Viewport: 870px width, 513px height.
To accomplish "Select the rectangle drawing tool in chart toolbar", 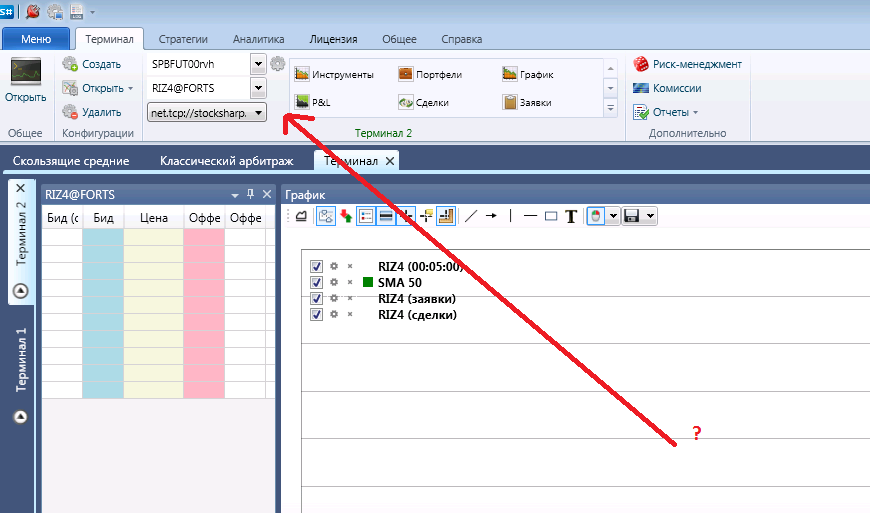I will point(551,215).
